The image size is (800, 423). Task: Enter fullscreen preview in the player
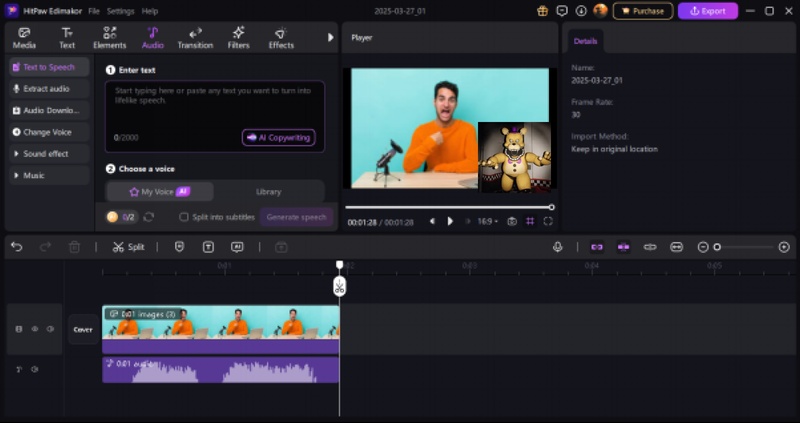click(548, 221)
